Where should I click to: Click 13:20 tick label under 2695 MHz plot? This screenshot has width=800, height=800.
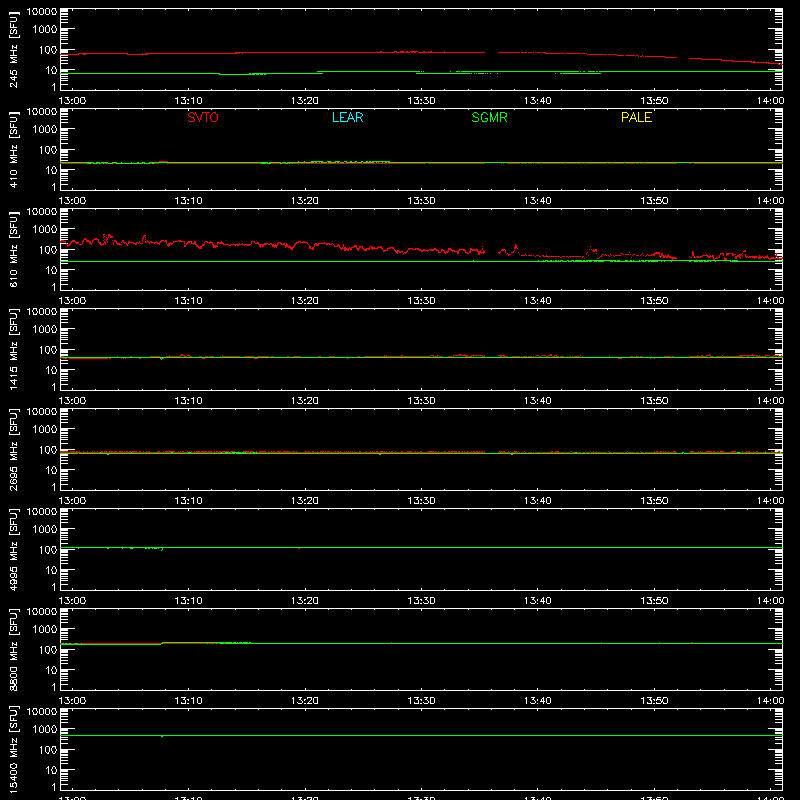305,501
